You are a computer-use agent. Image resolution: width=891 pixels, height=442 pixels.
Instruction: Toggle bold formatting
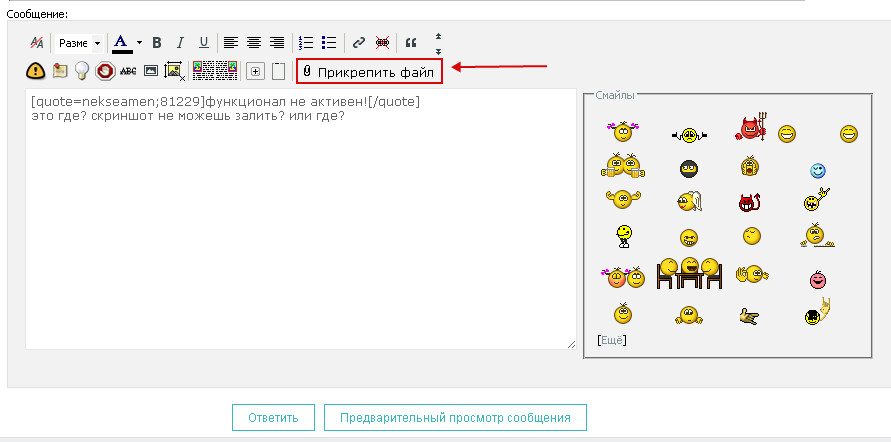click(157, 43)
